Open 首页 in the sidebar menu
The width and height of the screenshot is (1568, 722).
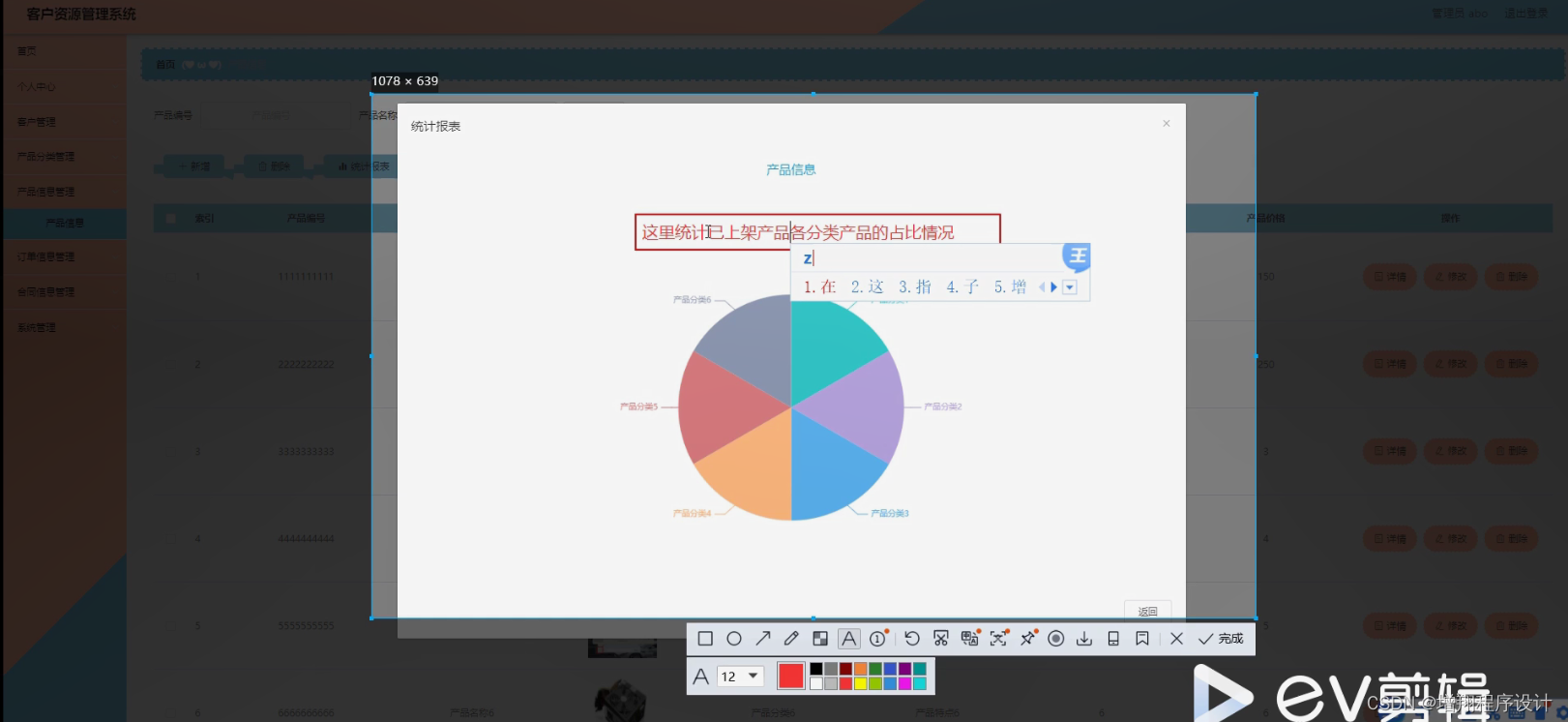pyautogui.click(x=64, y=51)
